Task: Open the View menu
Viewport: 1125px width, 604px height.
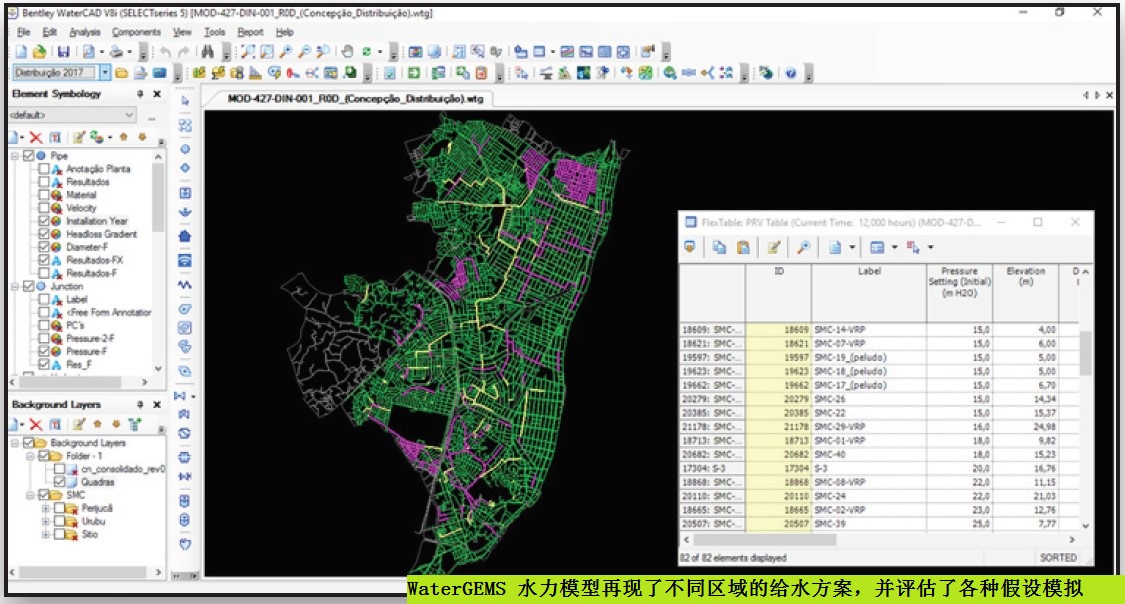Action: click(x=182, y=32)
